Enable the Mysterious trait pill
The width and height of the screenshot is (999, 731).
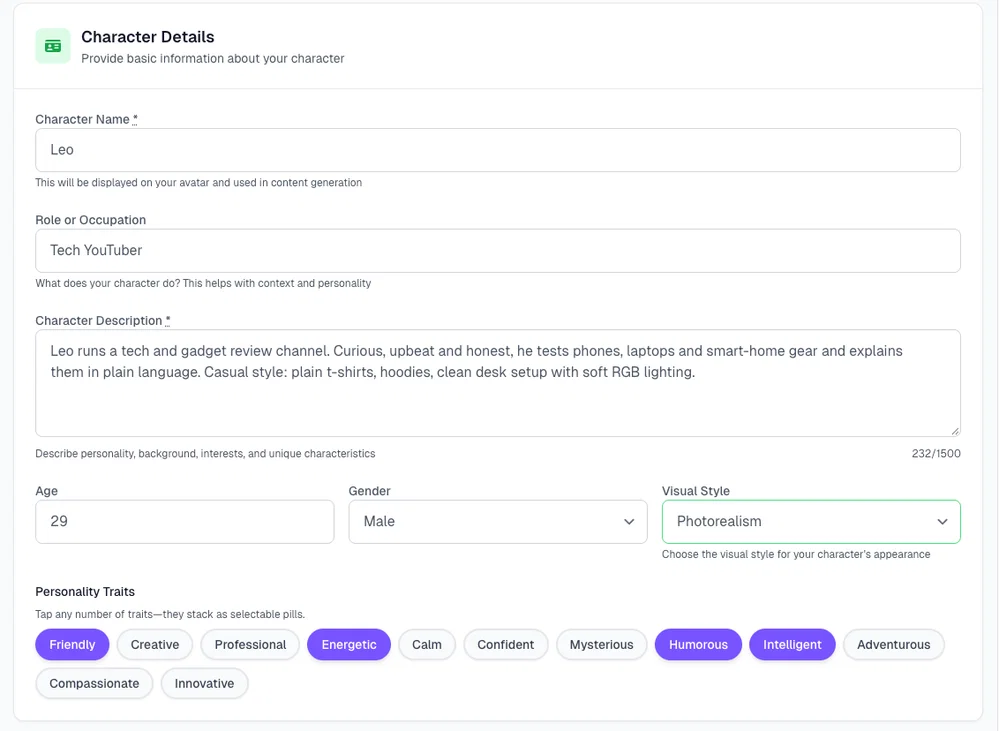[601, 644]
